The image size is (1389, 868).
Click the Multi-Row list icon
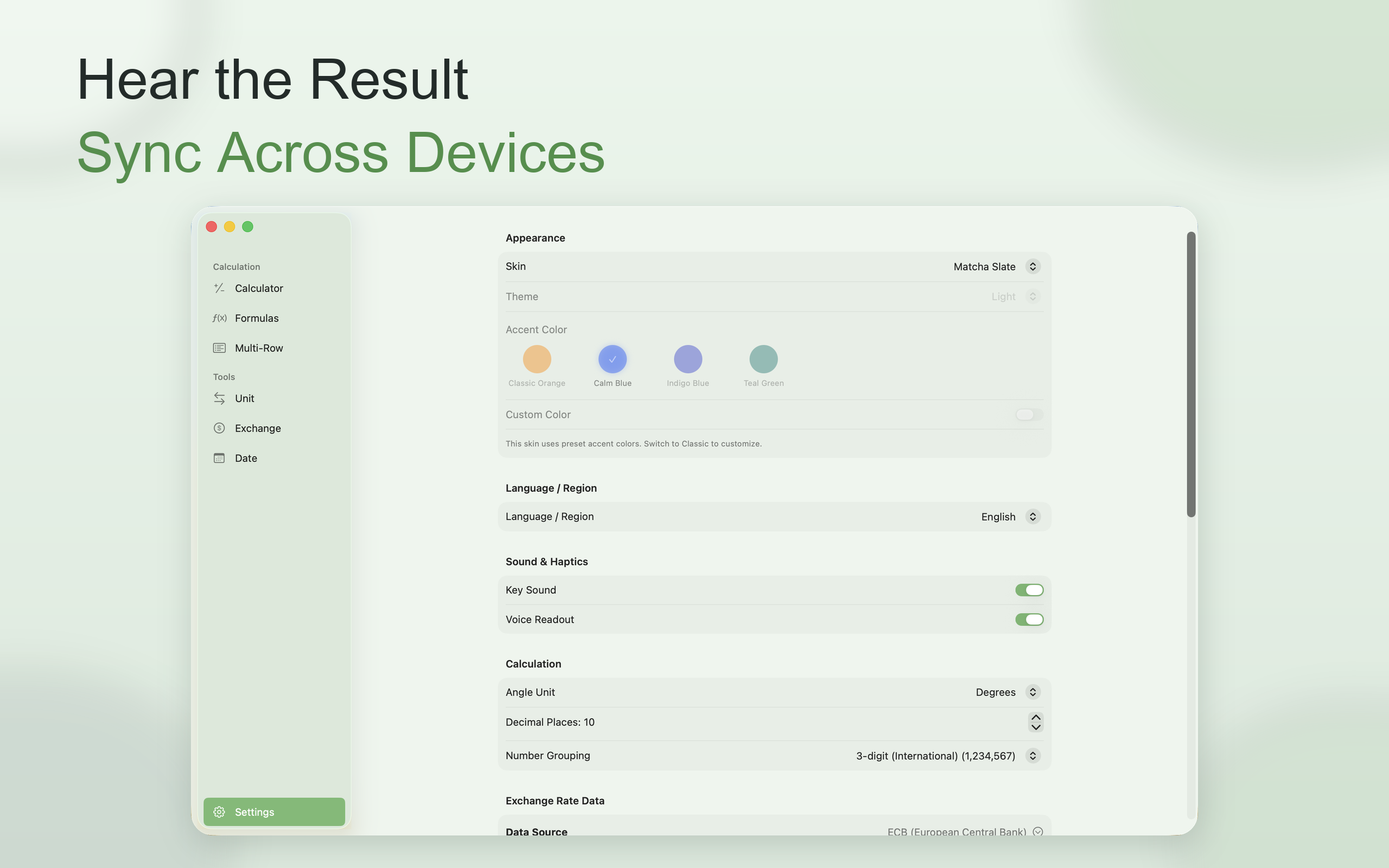click(x=219, y=348)
